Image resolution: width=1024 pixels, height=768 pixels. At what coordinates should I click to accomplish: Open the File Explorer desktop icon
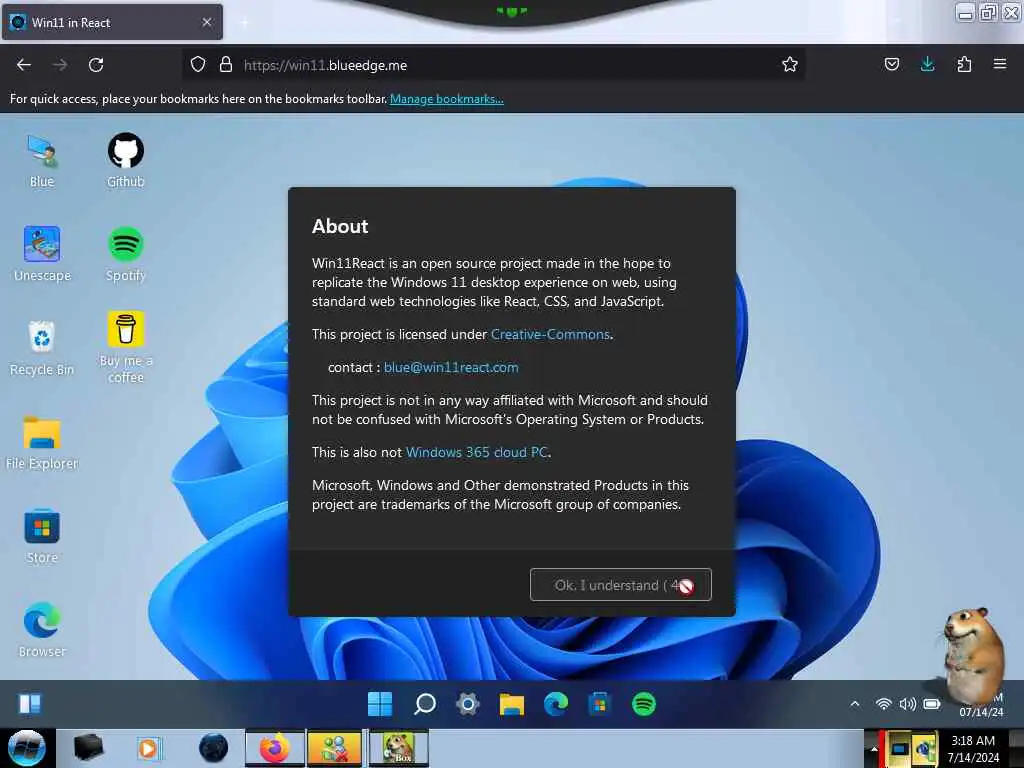[x=42, y=442]
